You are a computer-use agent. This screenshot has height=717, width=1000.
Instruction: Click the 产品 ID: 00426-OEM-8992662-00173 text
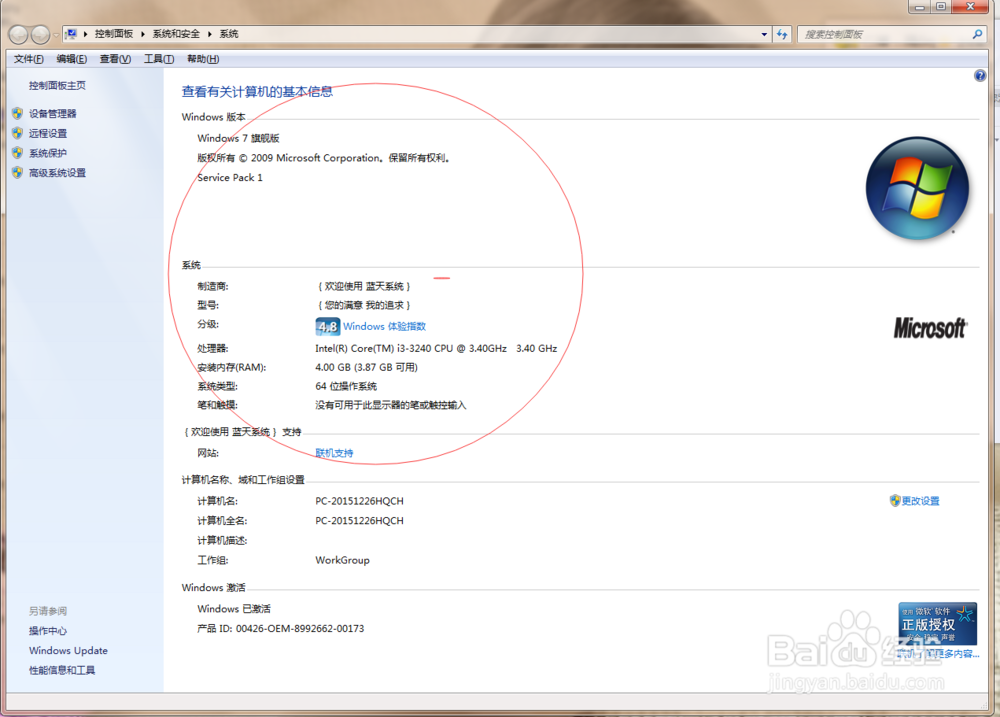click(281, 629)
